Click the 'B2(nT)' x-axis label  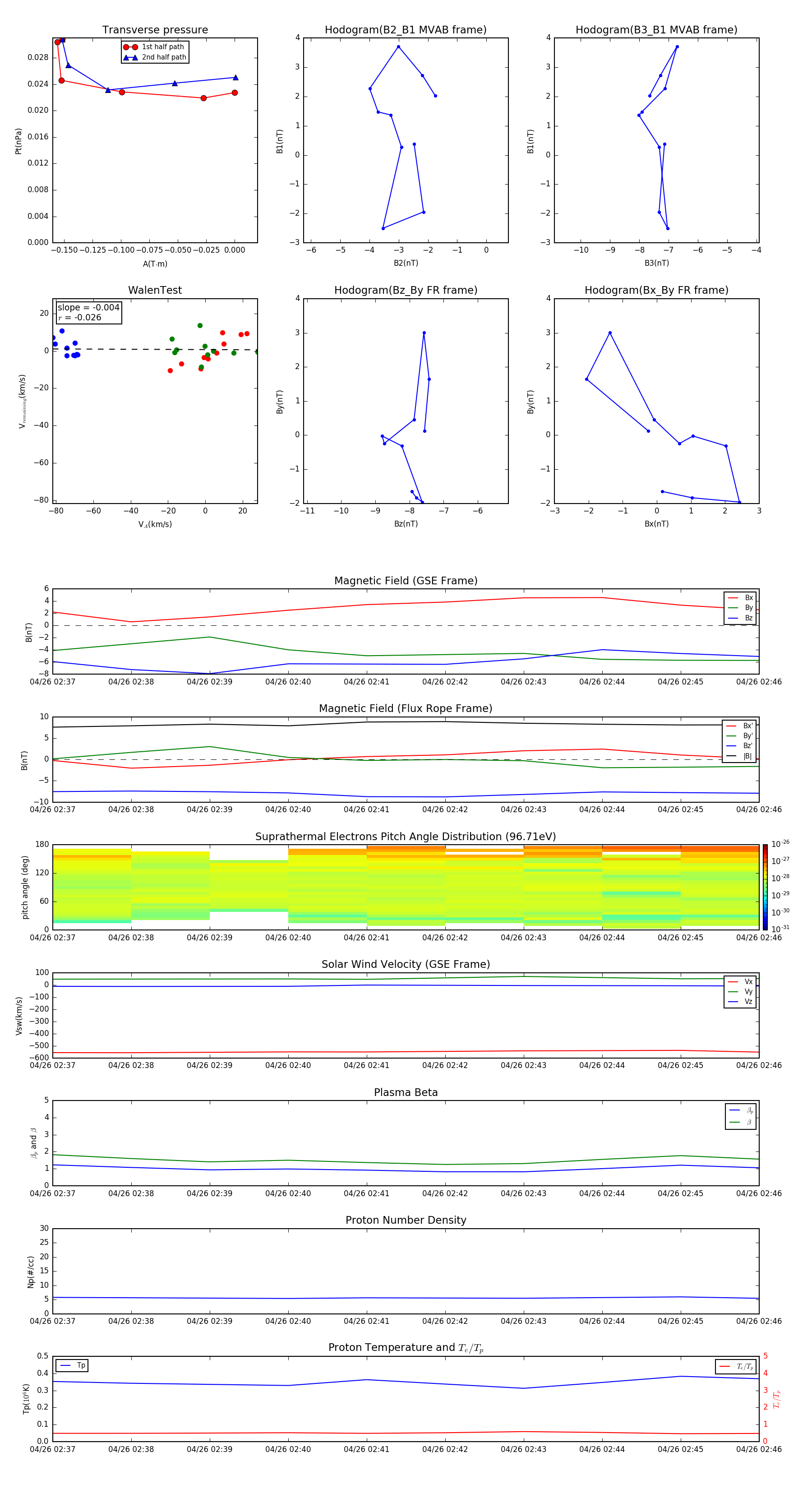pos(406,263)
